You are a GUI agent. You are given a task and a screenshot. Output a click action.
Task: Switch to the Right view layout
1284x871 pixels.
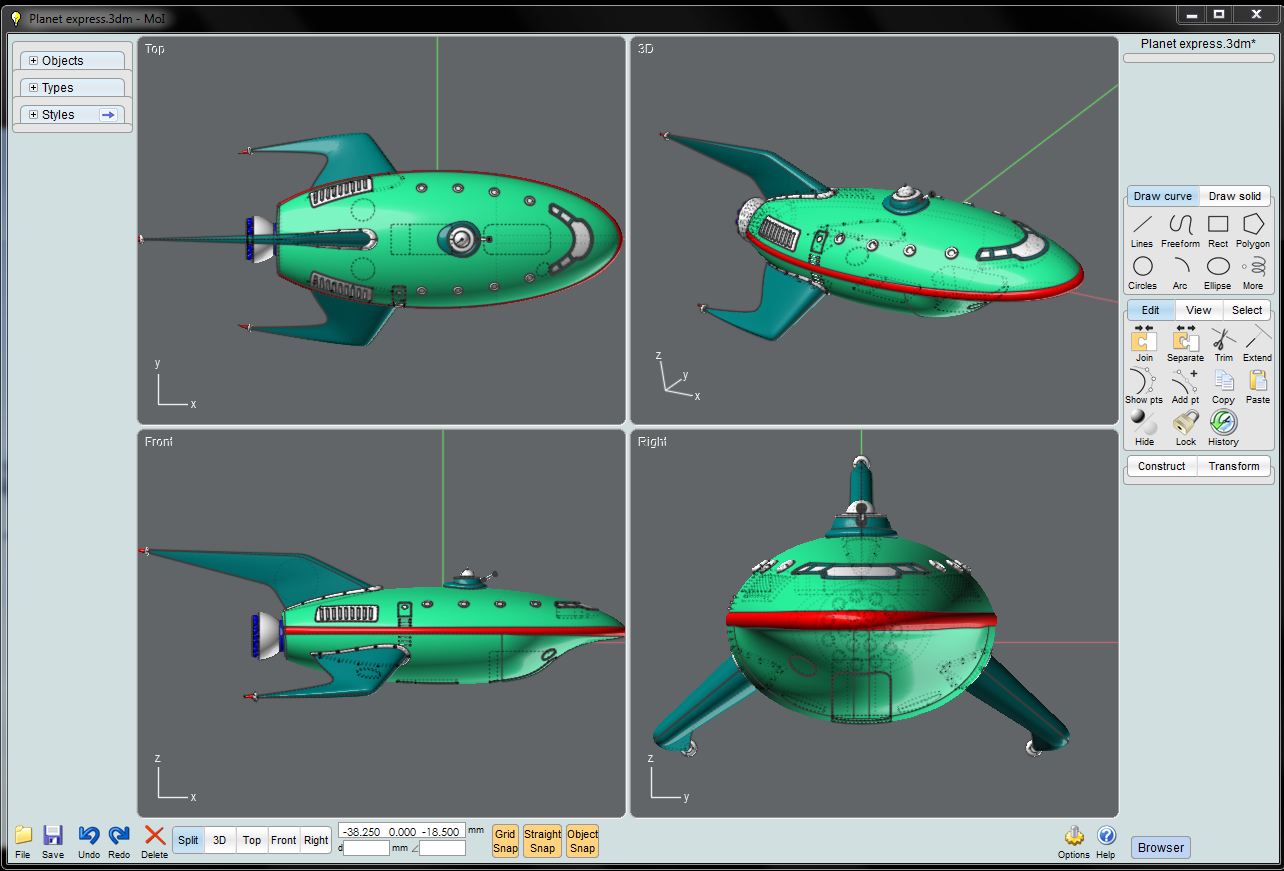(x=316, y=840)
